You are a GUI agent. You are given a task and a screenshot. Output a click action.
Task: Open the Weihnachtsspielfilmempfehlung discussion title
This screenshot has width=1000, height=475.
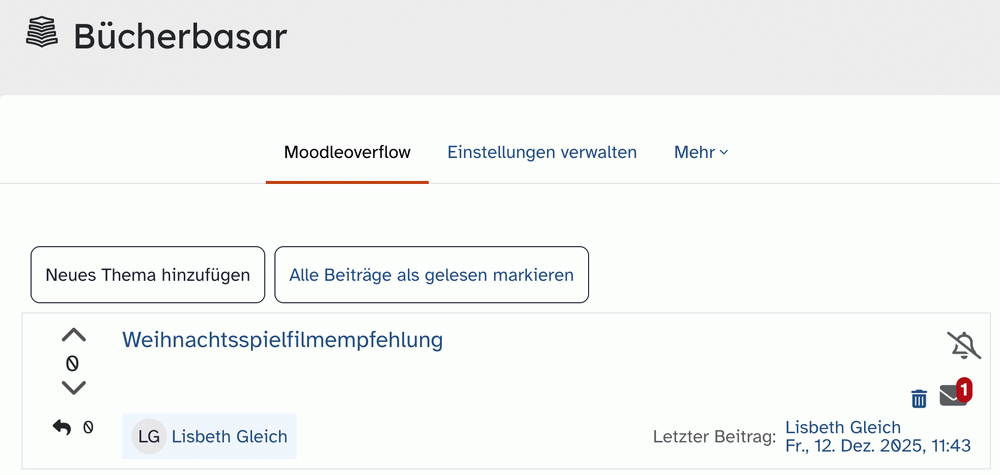(282, 340)
